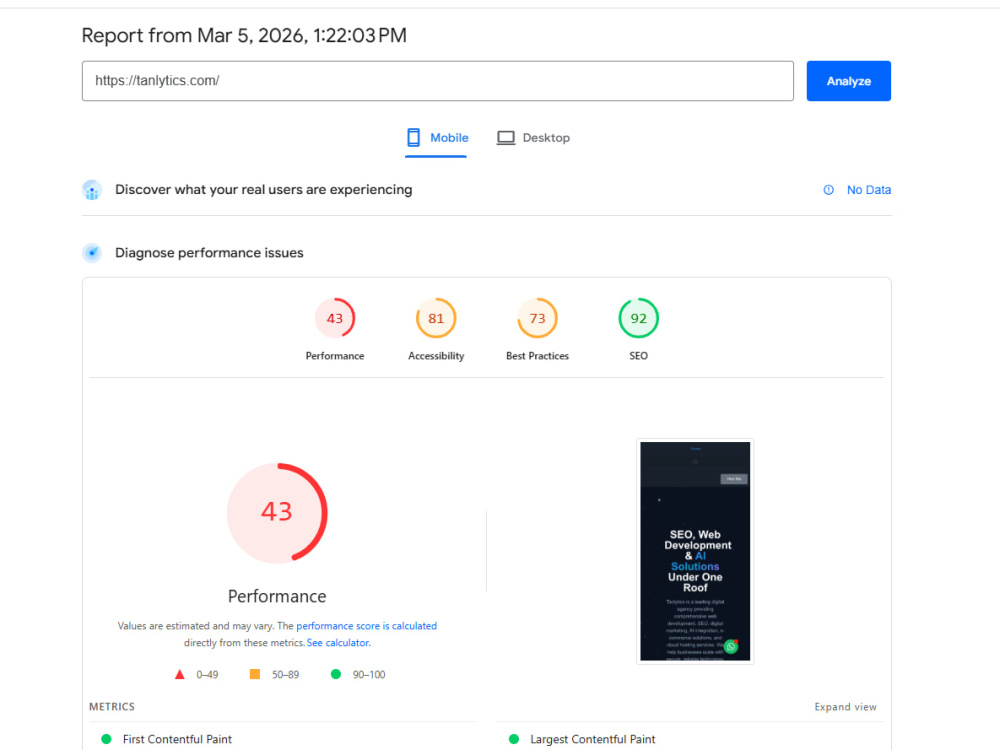
Task: Click the Best Practices label
Action: click(538, 356)
